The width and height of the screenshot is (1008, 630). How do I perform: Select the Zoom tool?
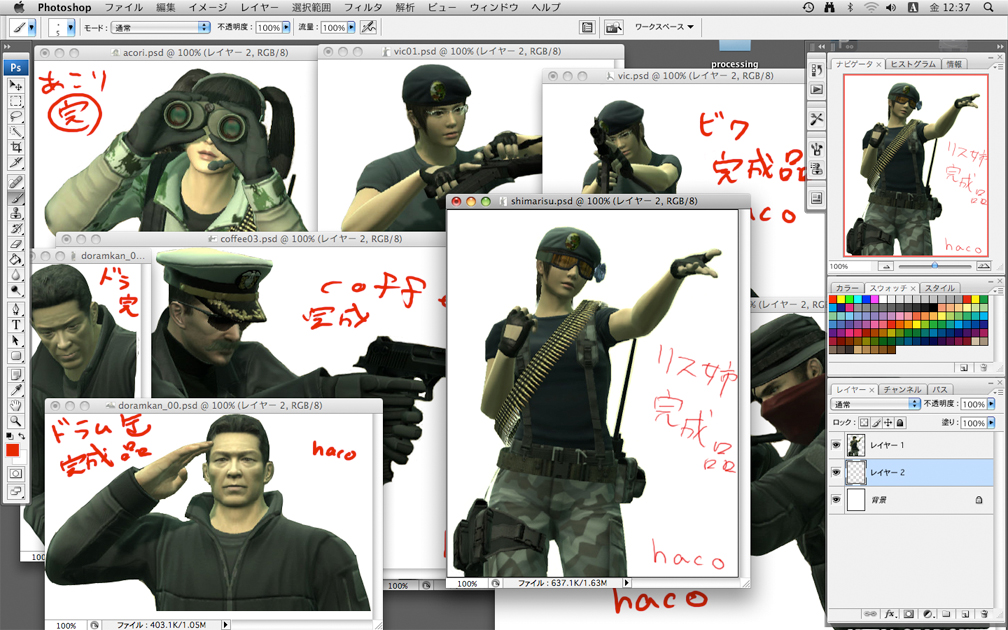(x=15, y=421)
